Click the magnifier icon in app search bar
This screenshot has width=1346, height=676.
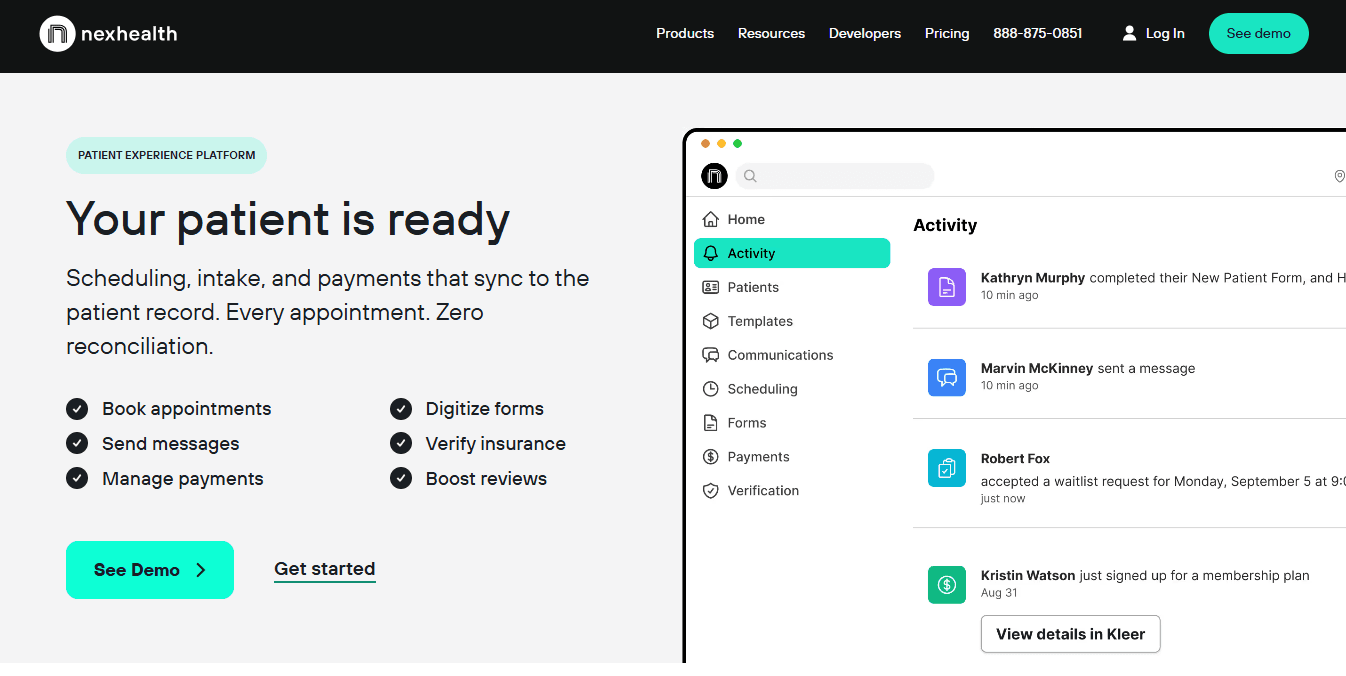point(750,176)
